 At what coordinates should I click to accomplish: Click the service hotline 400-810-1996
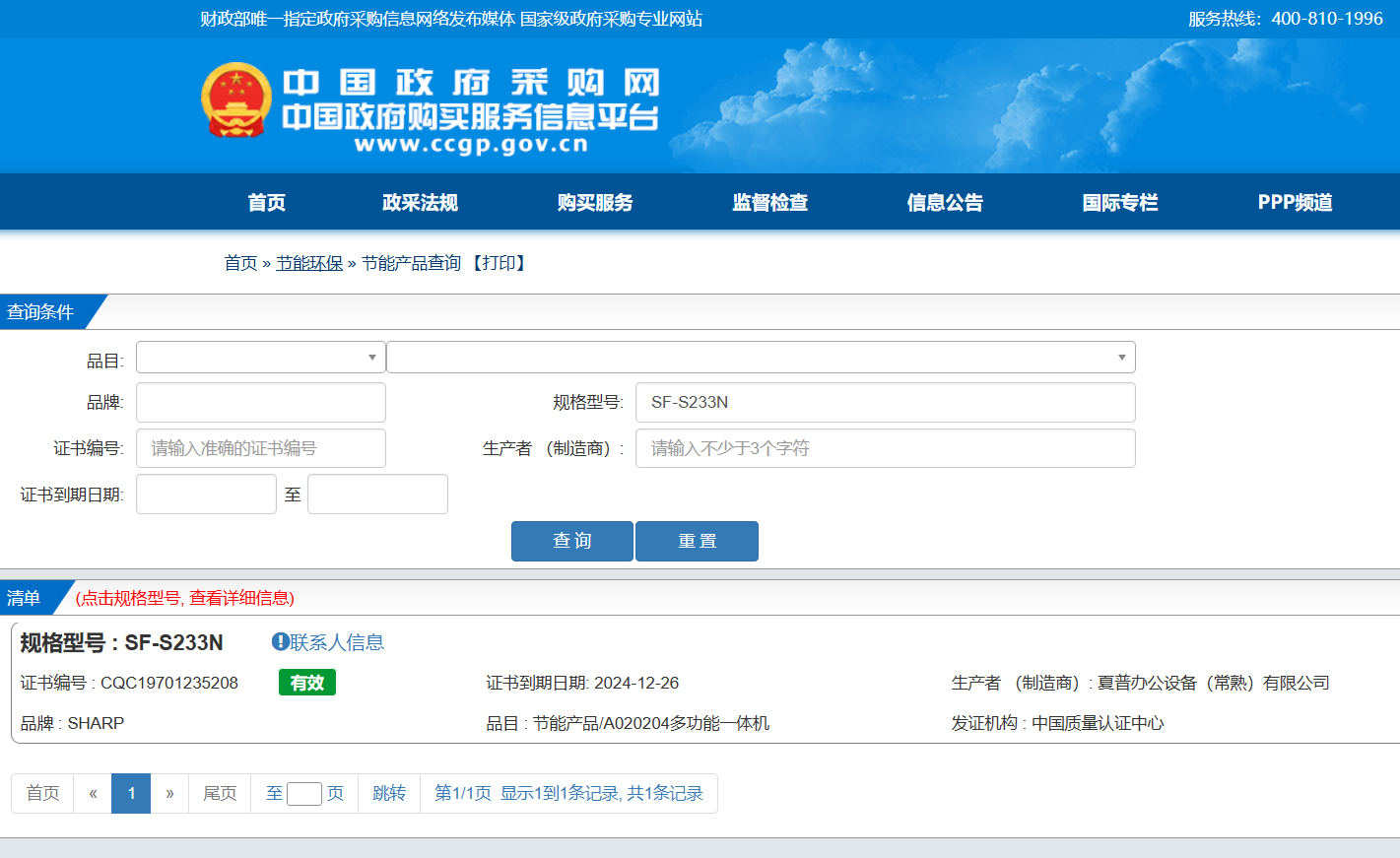[x=1327, y=19]
